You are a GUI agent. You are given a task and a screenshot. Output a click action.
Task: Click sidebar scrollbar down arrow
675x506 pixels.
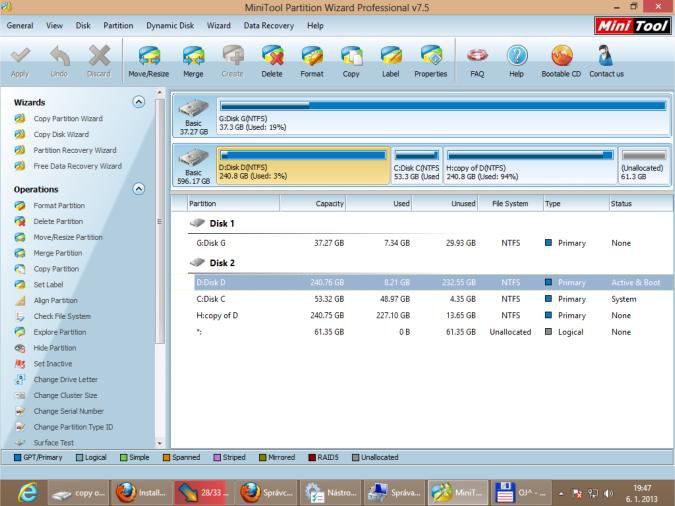tap(160, 443)
